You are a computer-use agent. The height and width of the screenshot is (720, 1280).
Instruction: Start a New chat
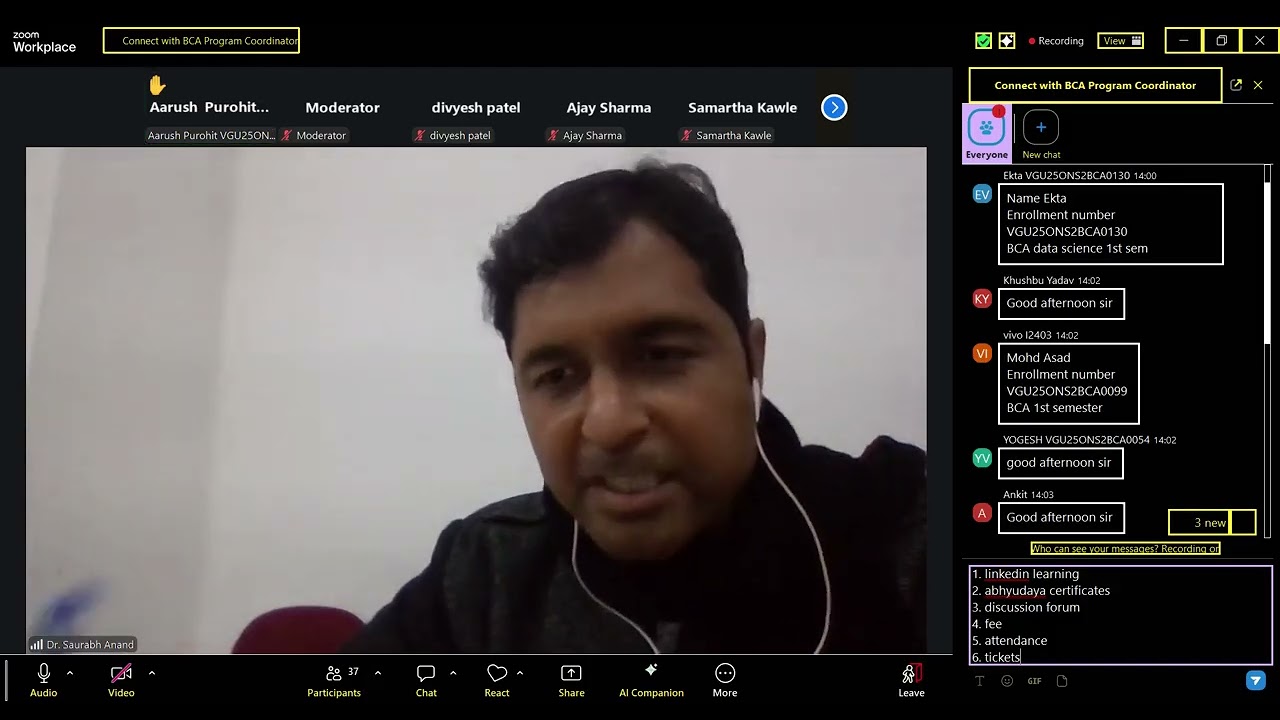tap(1041, 134)
